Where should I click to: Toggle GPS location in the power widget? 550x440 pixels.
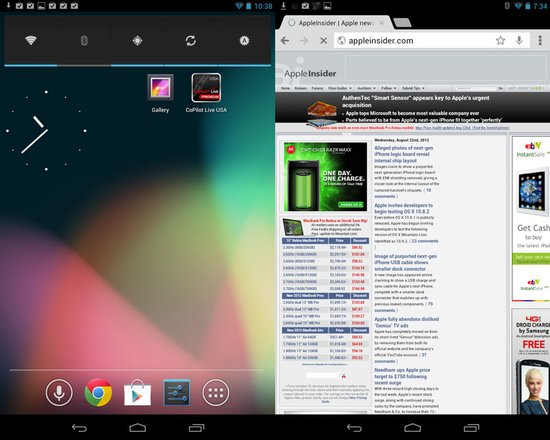coord(137,40)
